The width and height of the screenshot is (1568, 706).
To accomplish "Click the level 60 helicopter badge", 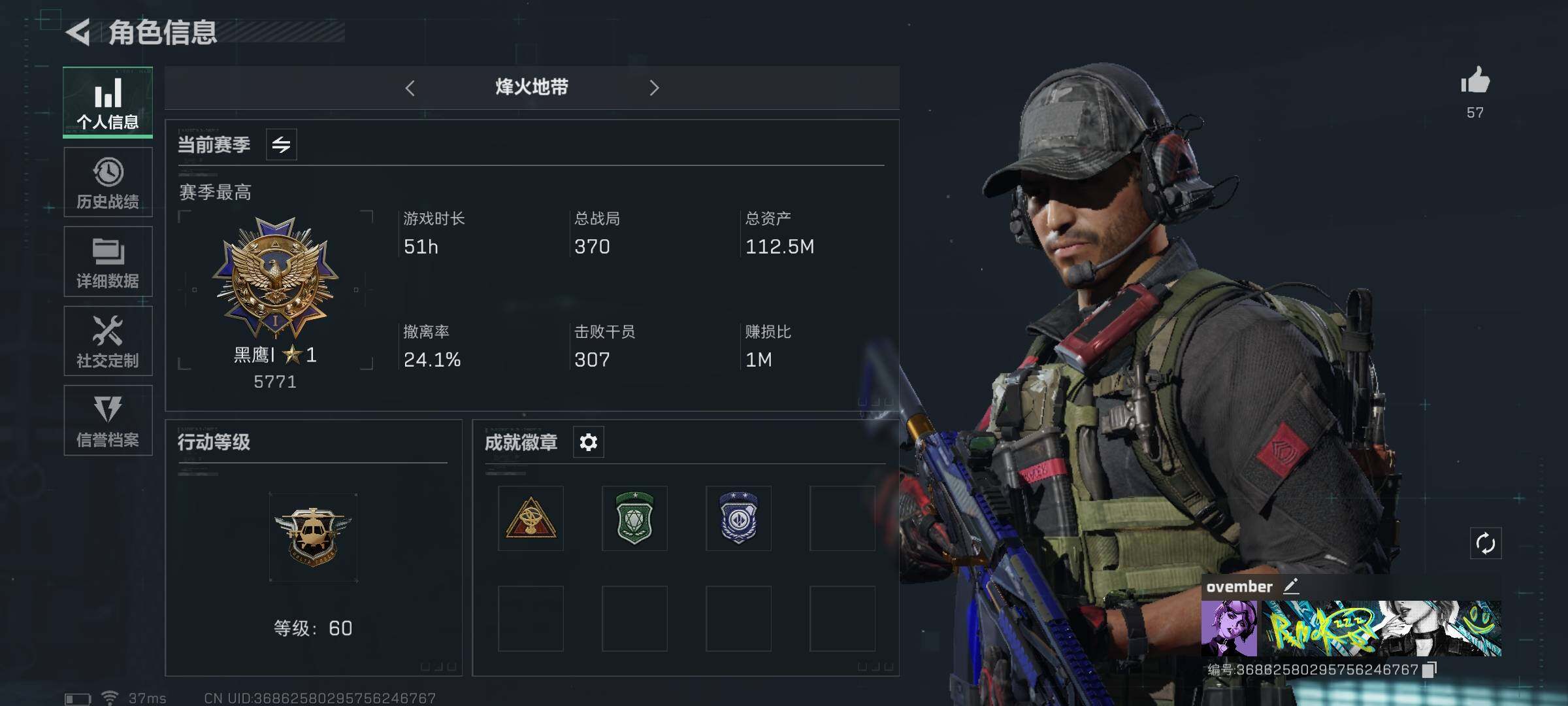I will [313, 537].
